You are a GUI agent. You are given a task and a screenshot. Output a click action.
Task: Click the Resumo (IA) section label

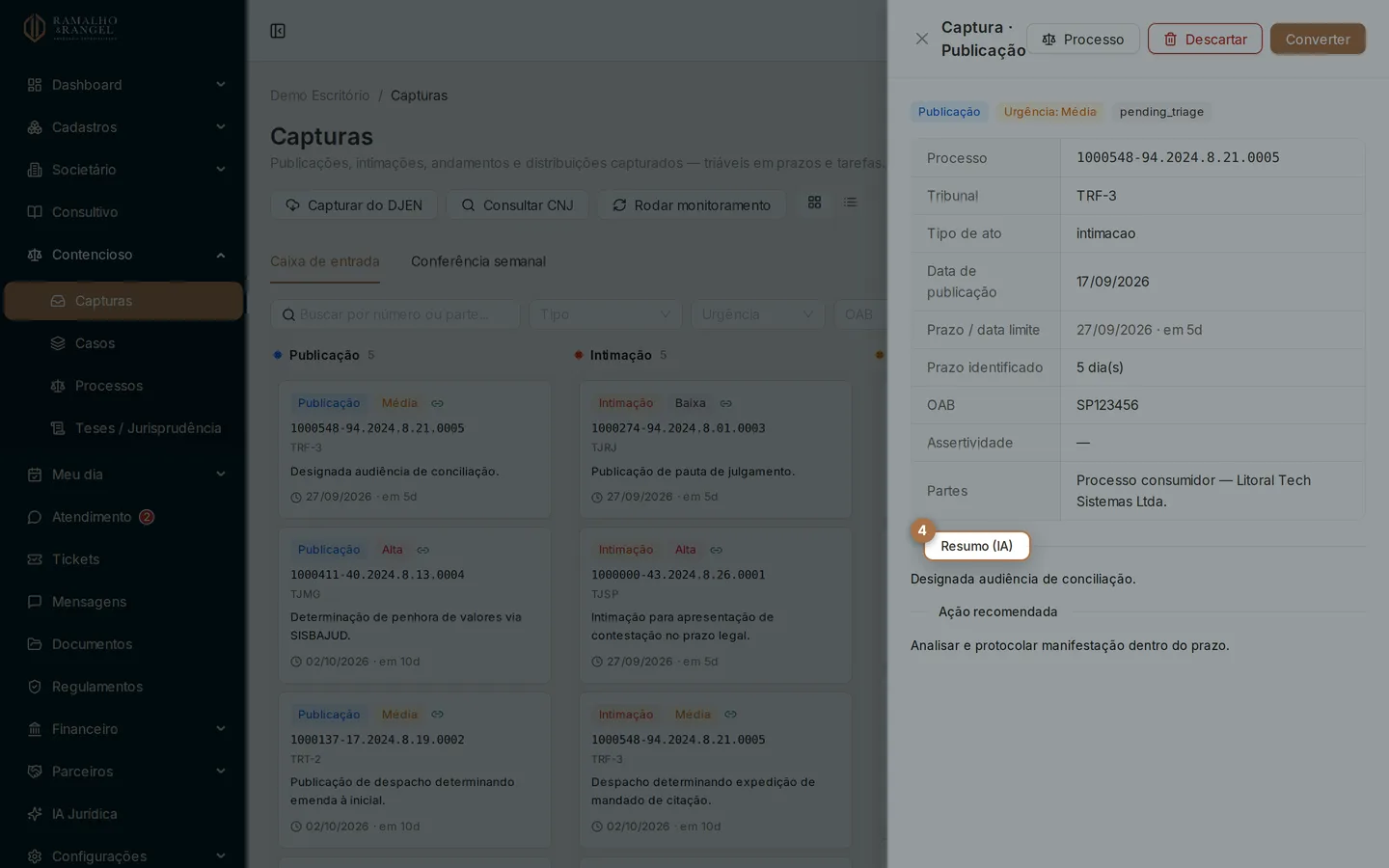976,546
